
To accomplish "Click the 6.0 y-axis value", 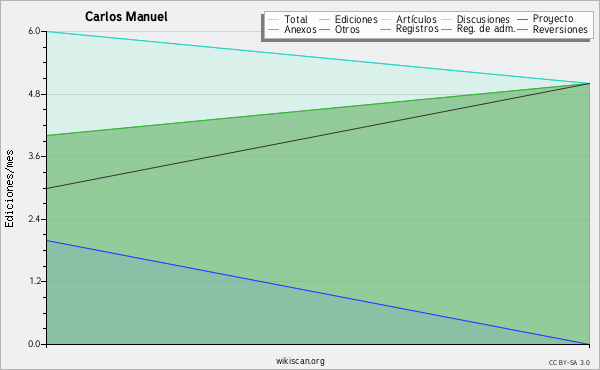I will [34, 31].
